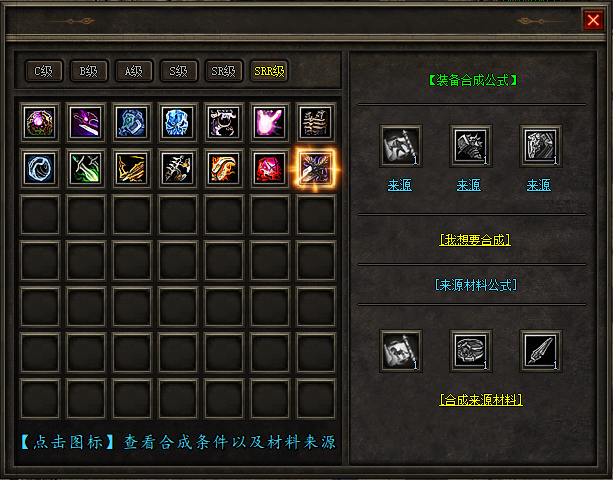Click the 合成来源材料 link
The width and height of the screenshot is (613, 480).
(x=481, y=400)
